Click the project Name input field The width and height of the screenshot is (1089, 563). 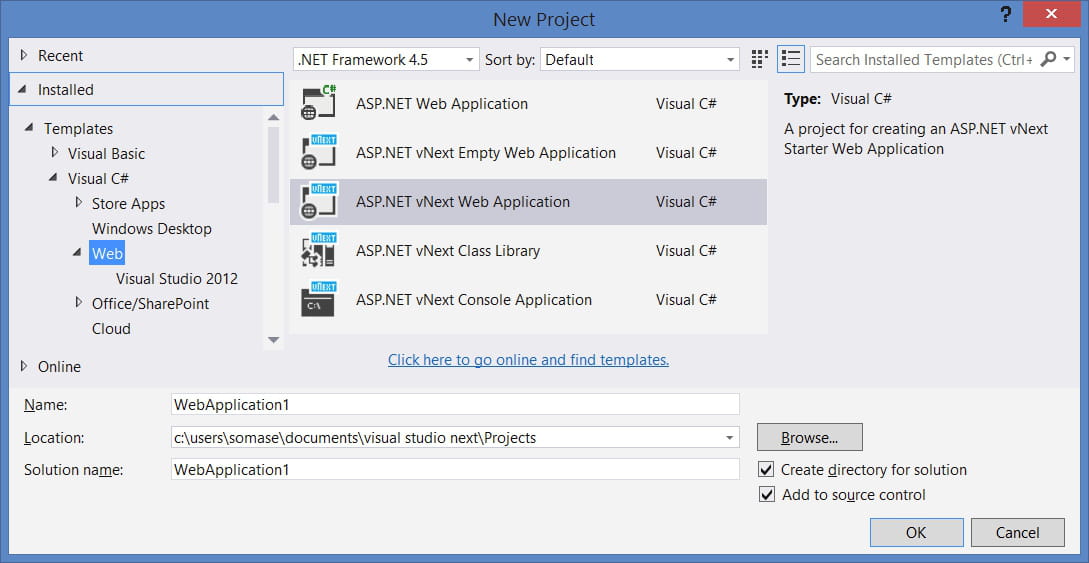coord(455,404)
